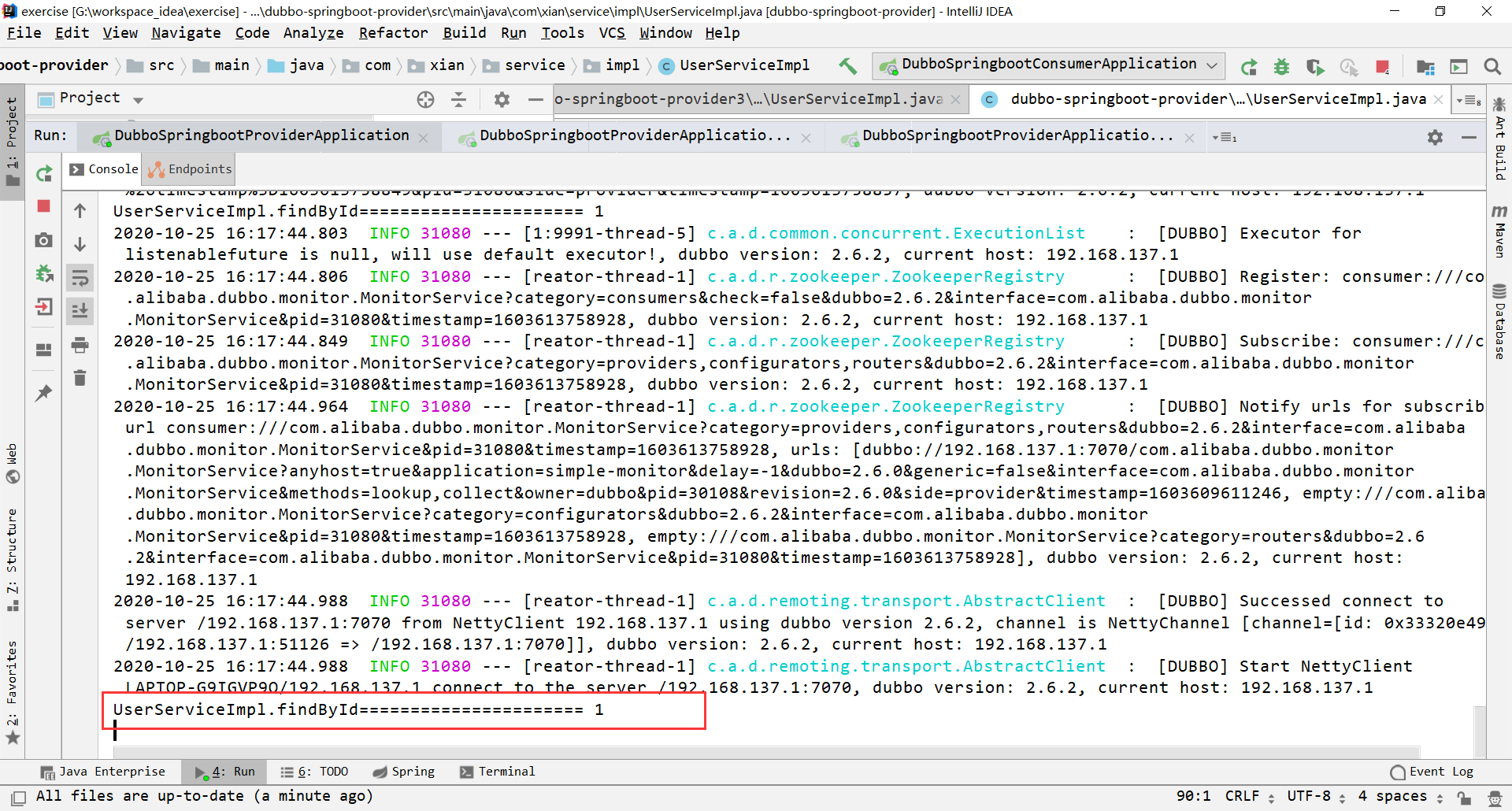Viewport: 1512px width, 811px height.
Task: Run DubboSpringbootConsumerApplication with the toolbar rerun icon
Action: pos(1249,67)
